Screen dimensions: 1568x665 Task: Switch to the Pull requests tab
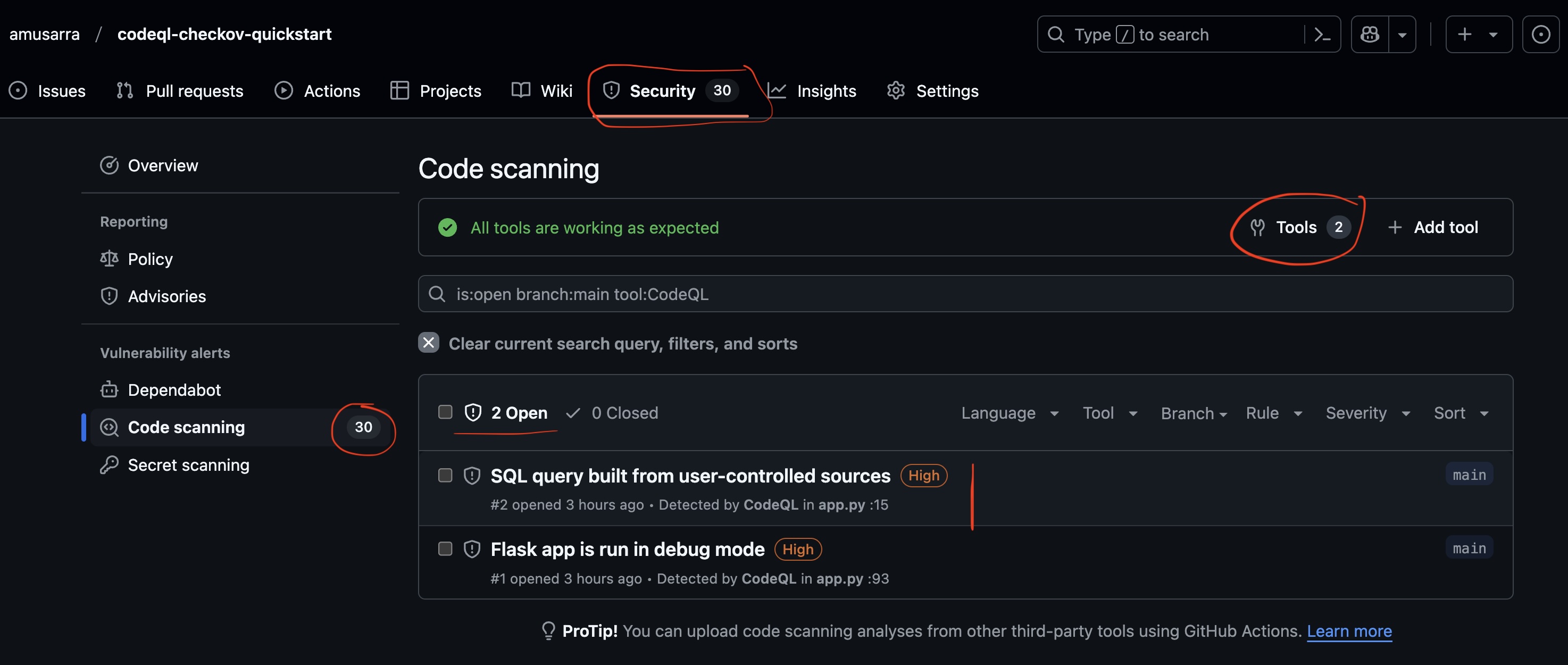point(180,91)
